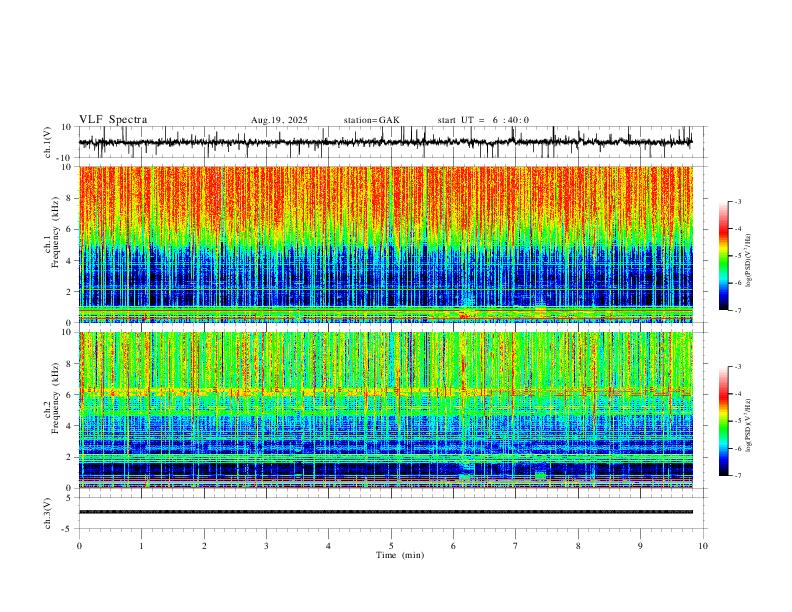Click the ch.1 spectrogram color scale bar
This screenshot has width=792, height=612.
click(x=724, y=256)
